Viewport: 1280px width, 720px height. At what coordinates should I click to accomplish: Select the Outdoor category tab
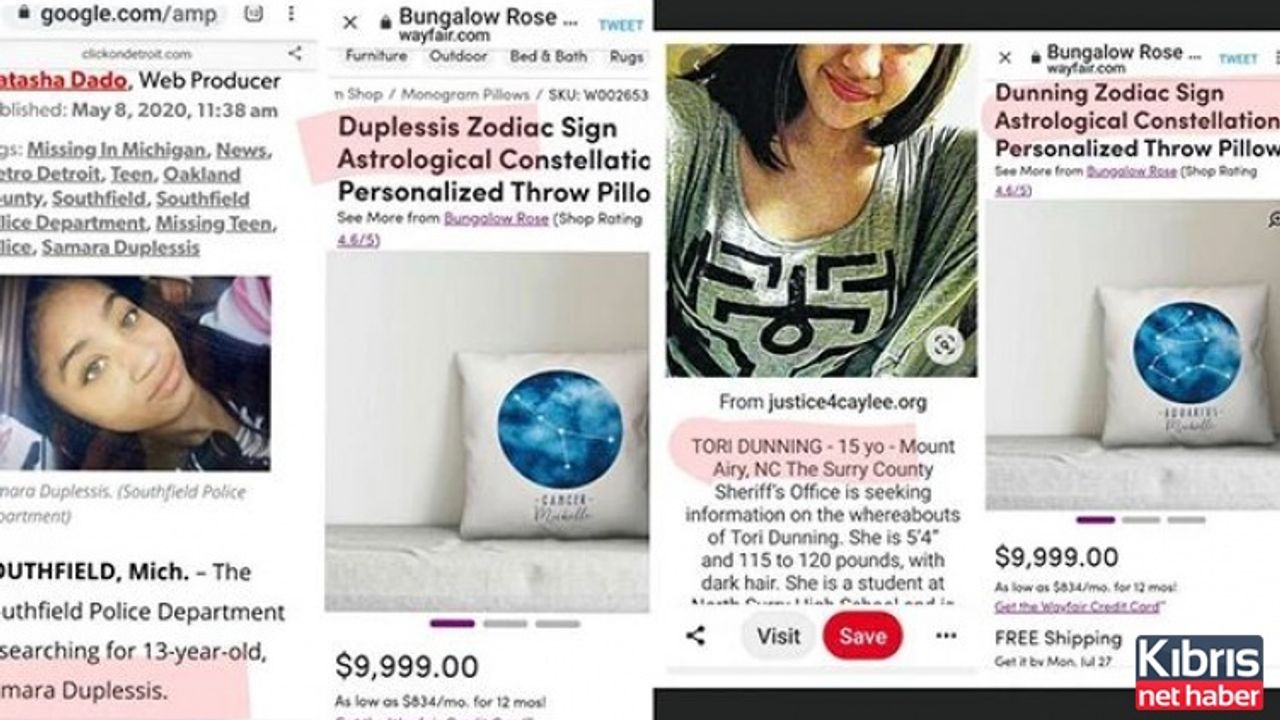tap(458, 56)
